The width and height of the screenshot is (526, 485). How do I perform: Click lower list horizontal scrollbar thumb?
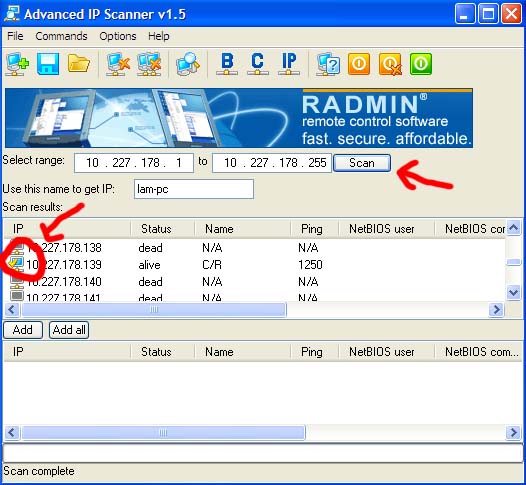point(163,433)
